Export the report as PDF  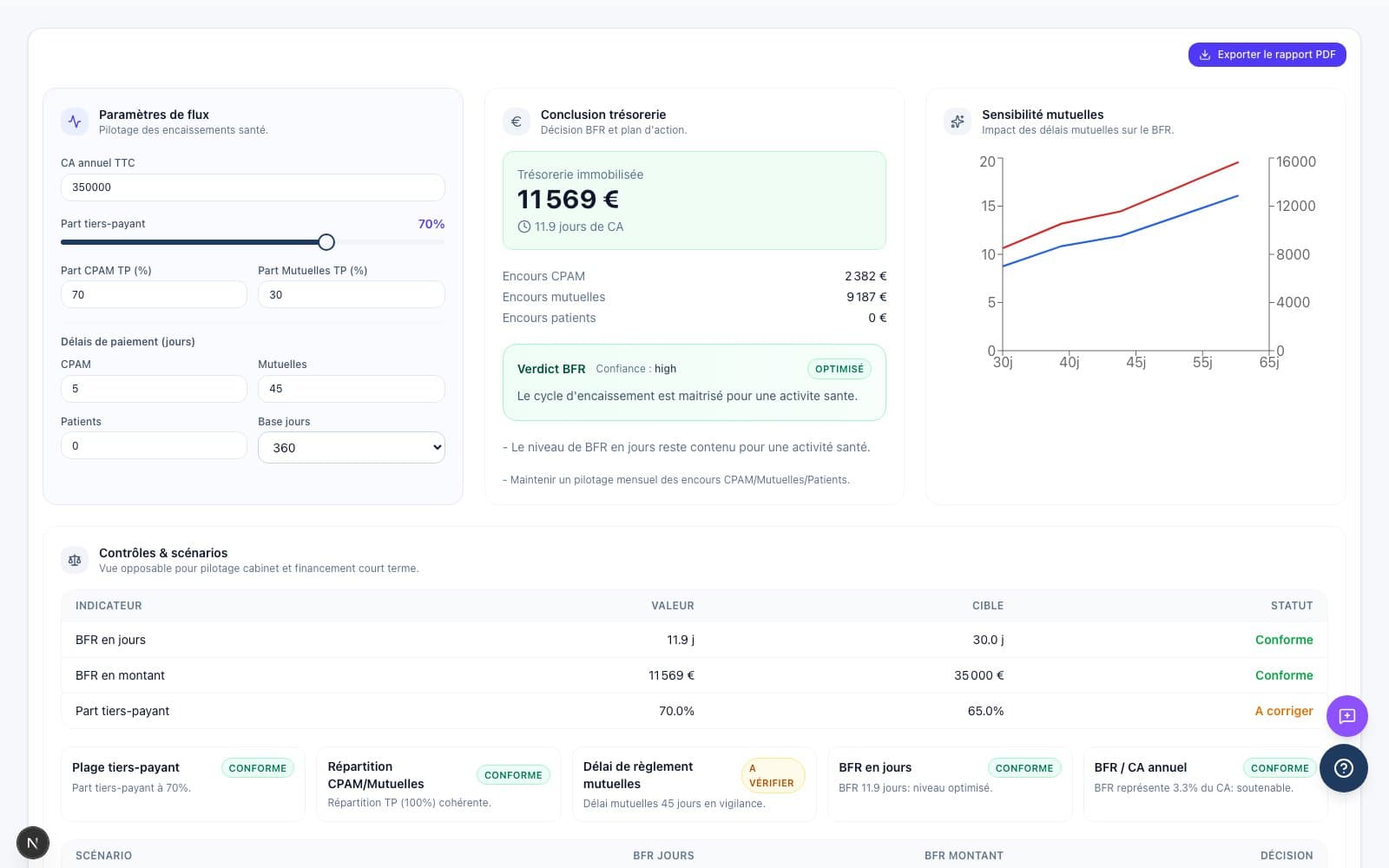click(x=1267, y=55)
